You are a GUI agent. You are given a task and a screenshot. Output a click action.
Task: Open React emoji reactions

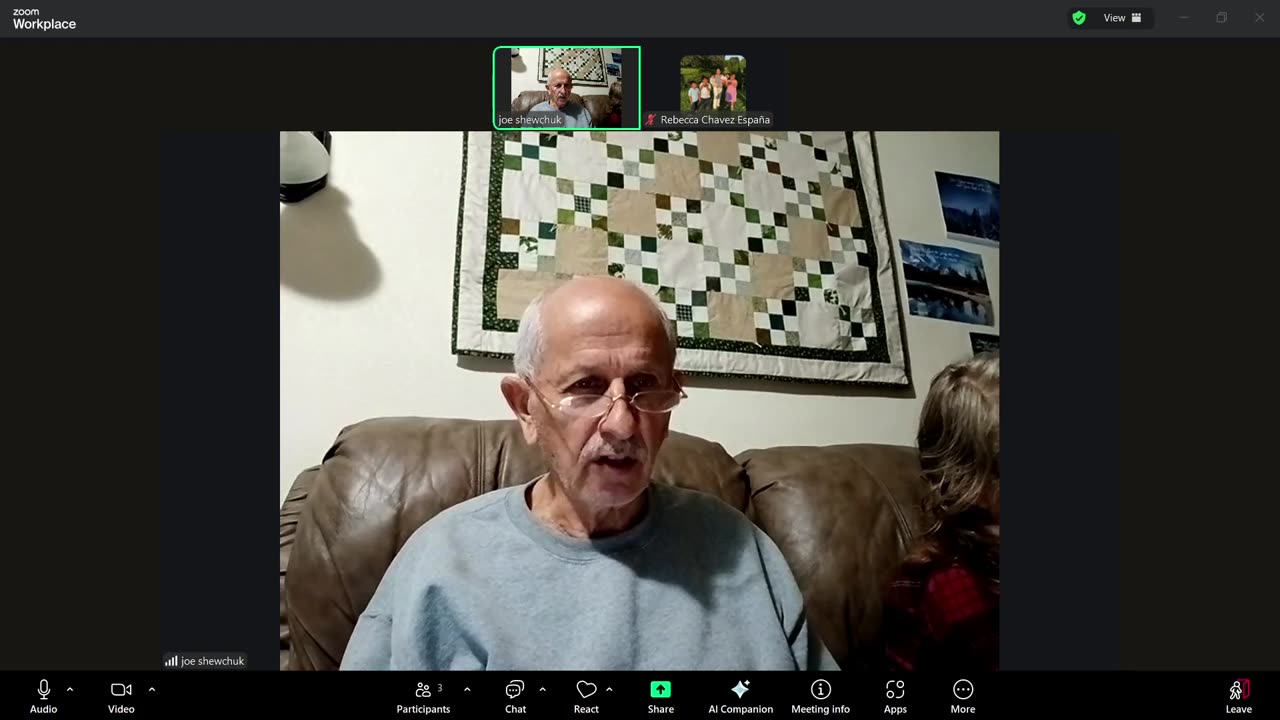[586, 696]
